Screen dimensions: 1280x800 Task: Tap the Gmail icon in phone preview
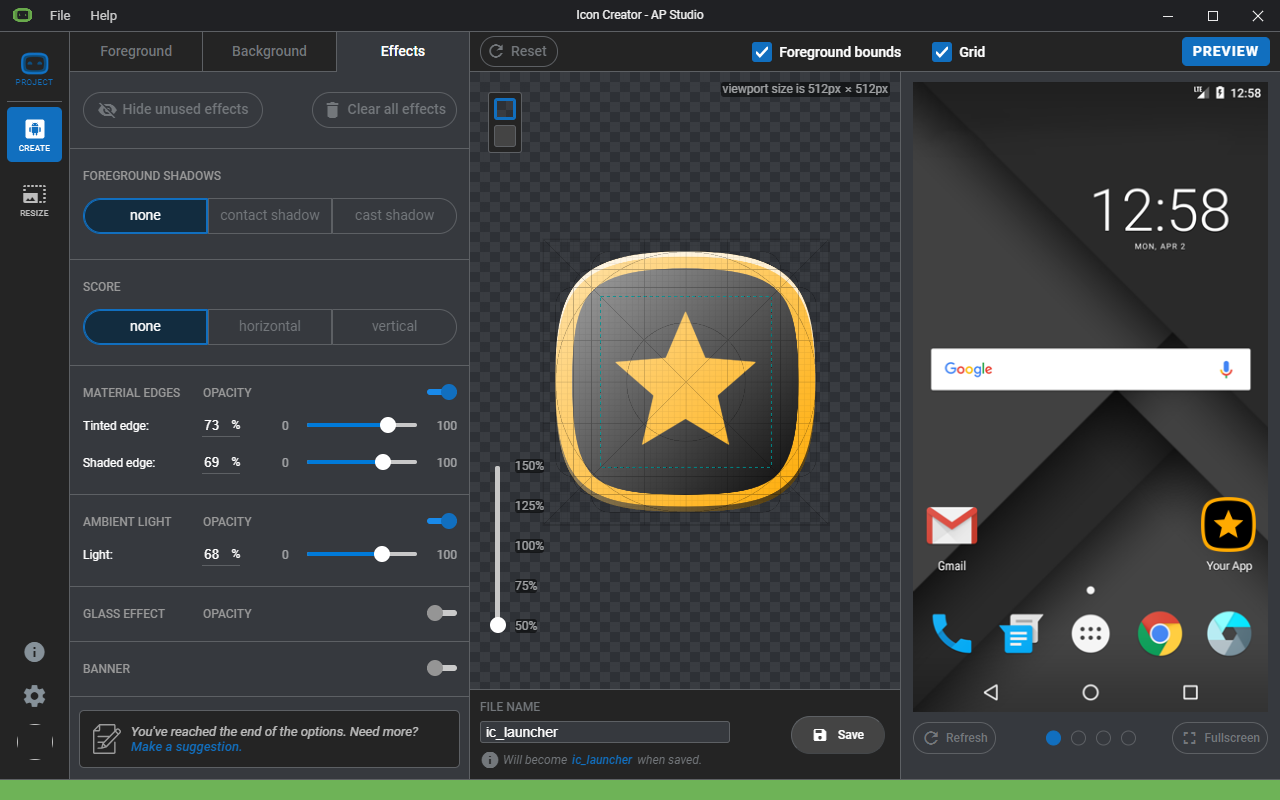951,527
